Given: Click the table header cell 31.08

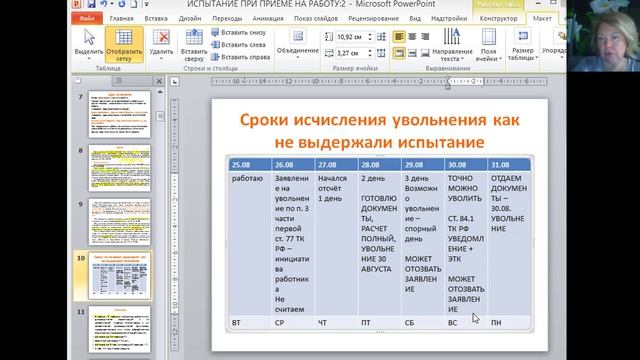Looking at the screenshot, I should (509, 164).
